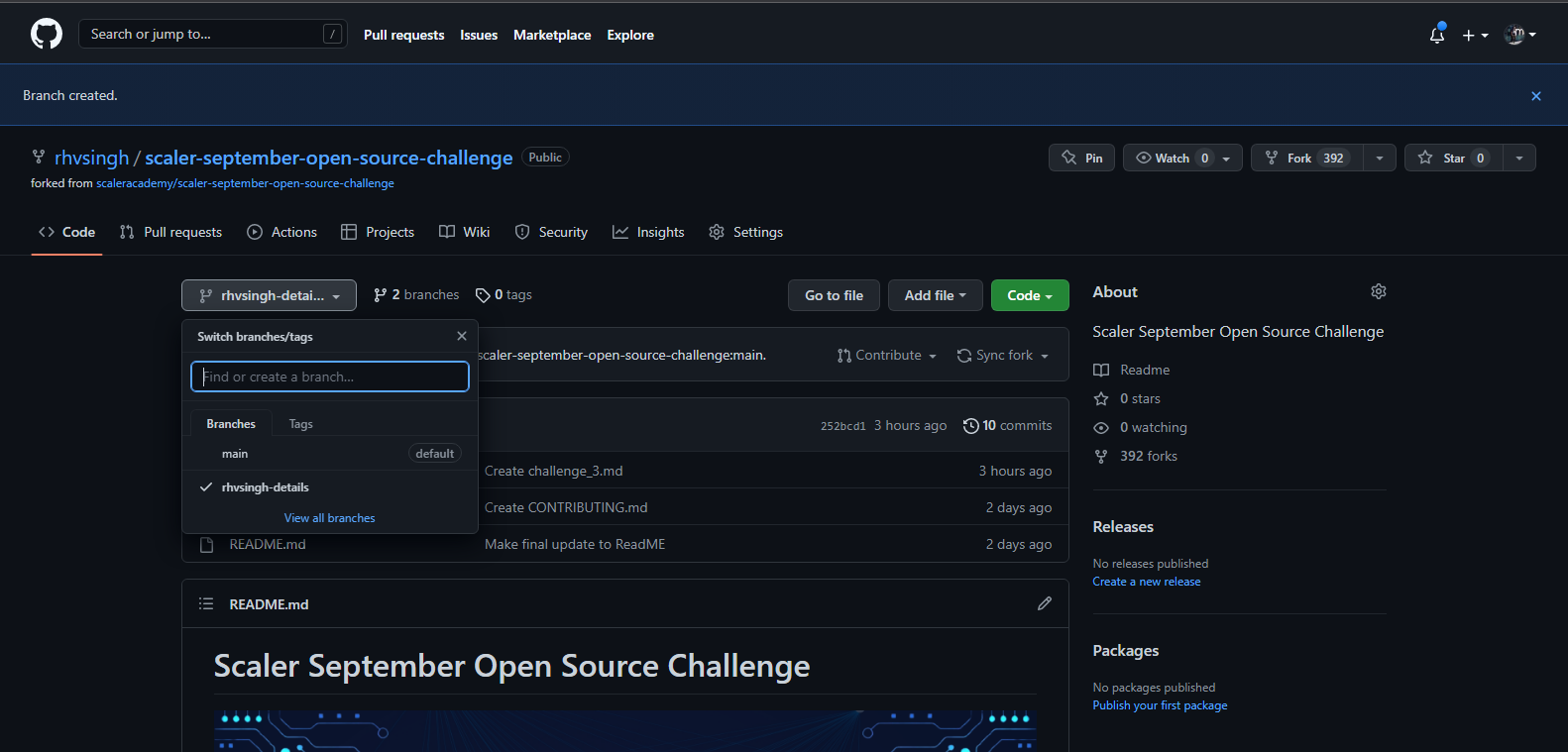Focus the Find or create a branch field

[x=330, y=376]
